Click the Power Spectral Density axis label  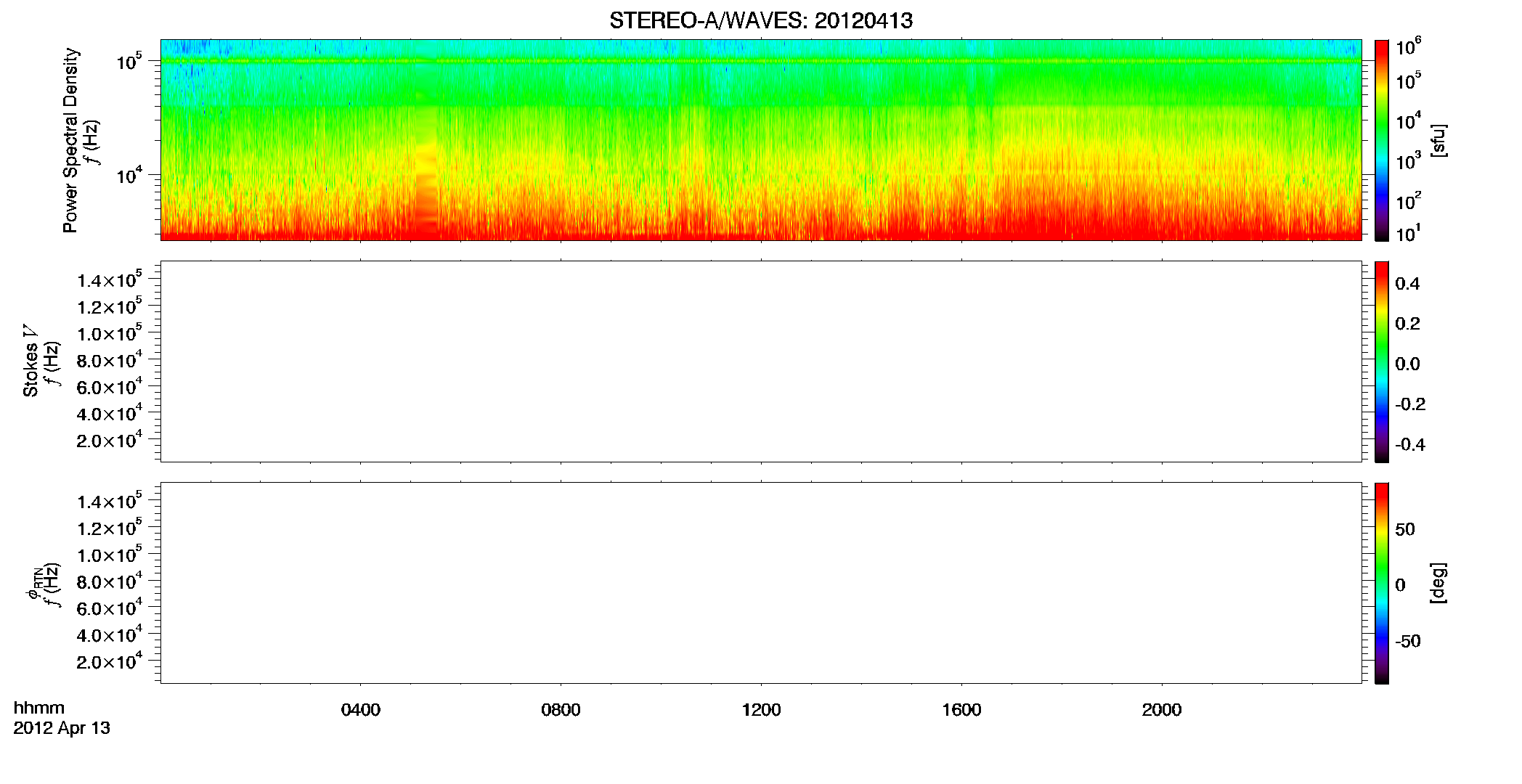tap(70, 140)
